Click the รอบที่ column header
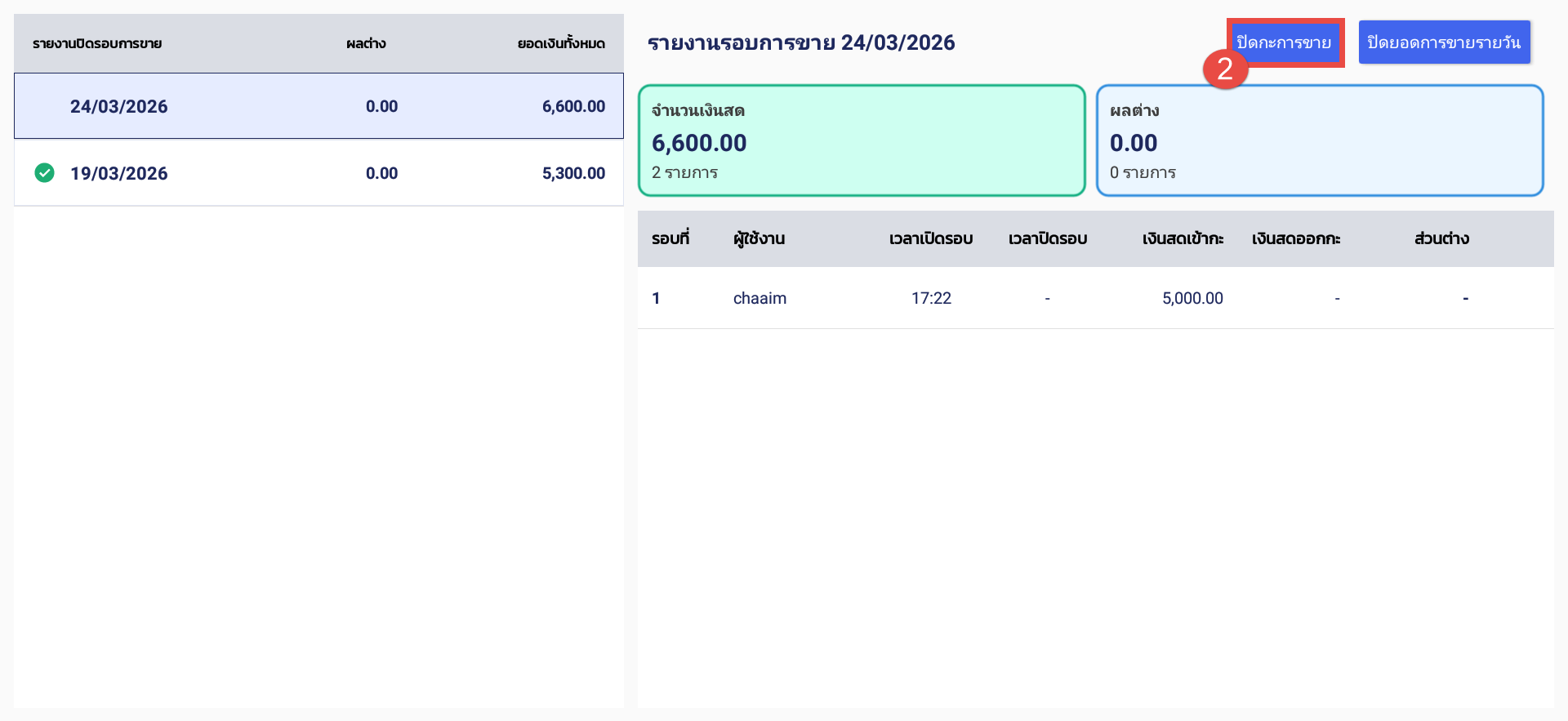Image resolution: width=1568 pixels, height=721 pixels. [x=670, y=238]
